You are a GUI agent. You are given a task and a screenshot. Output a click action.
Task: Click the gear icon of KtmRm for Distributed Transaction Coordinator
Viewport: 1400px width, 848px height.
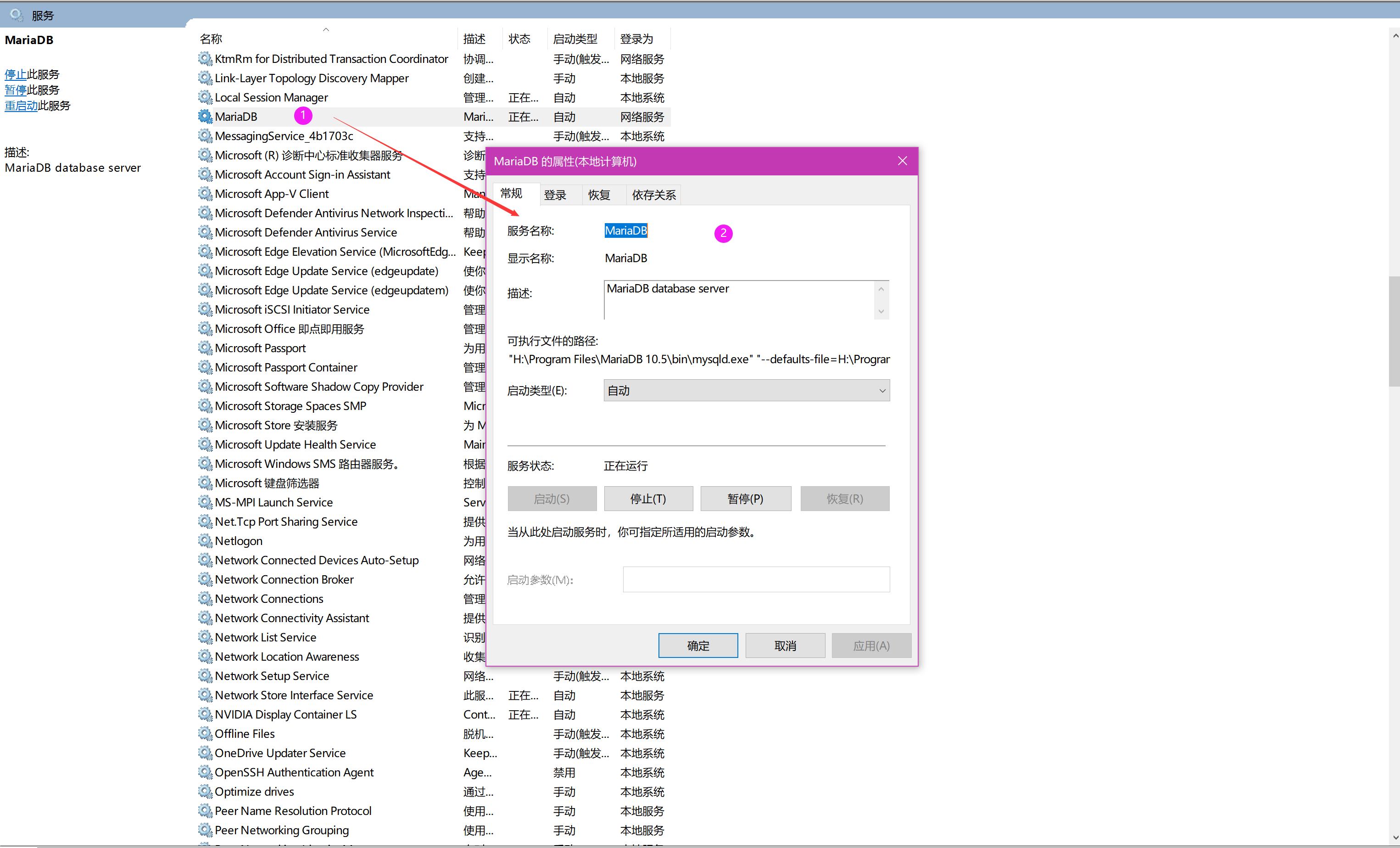coord(205,59)
